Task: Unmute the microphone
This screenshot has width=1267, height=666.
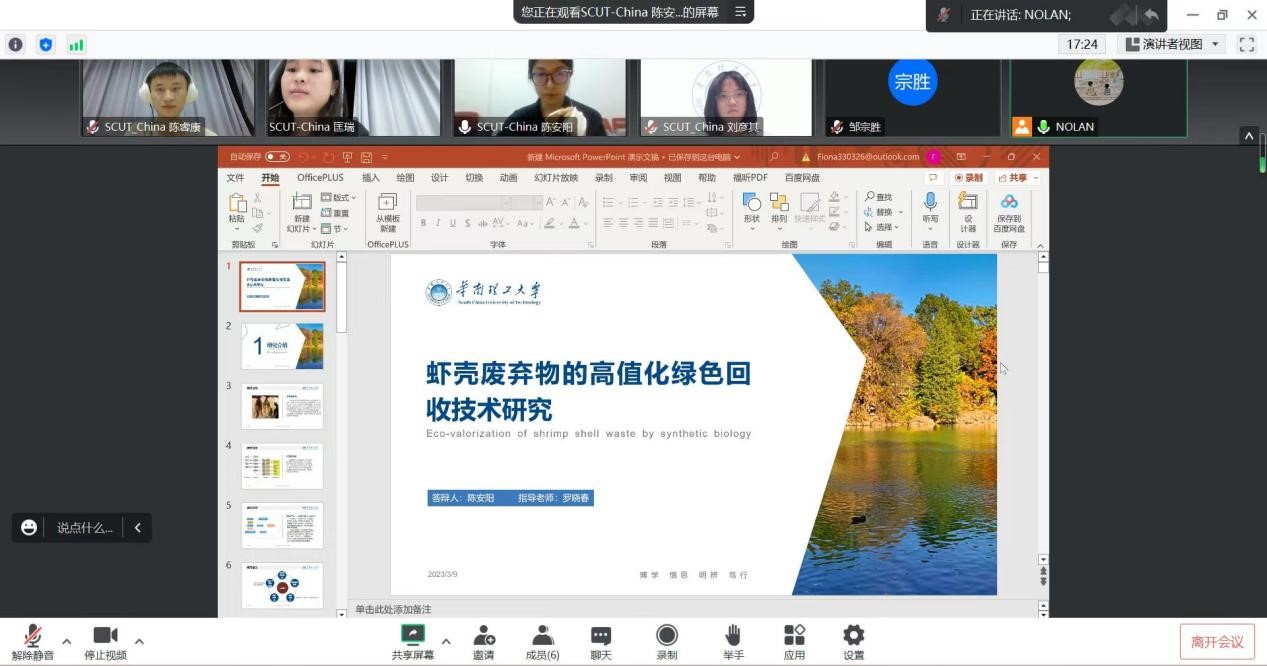Action: pos(33,636)
